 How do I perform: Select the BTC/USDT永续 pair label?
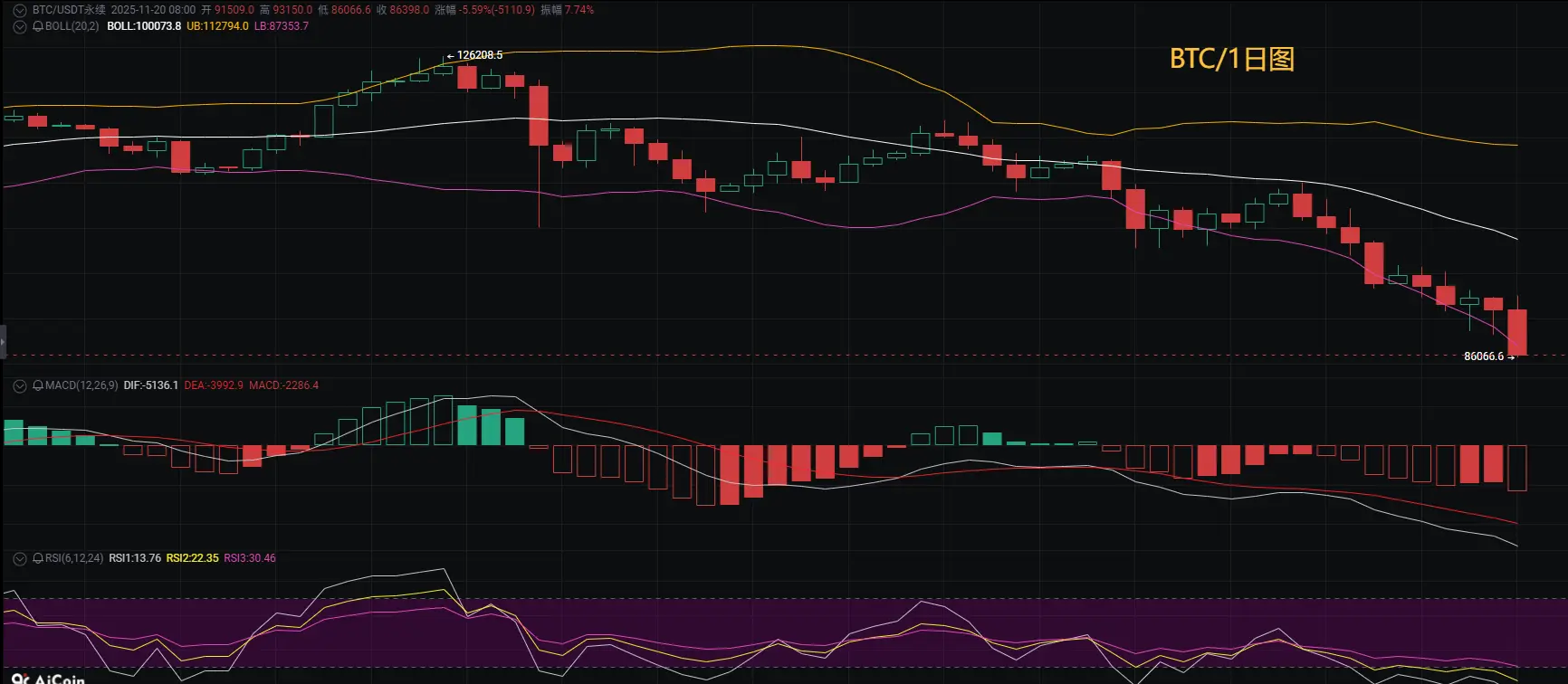click(69, 10)
